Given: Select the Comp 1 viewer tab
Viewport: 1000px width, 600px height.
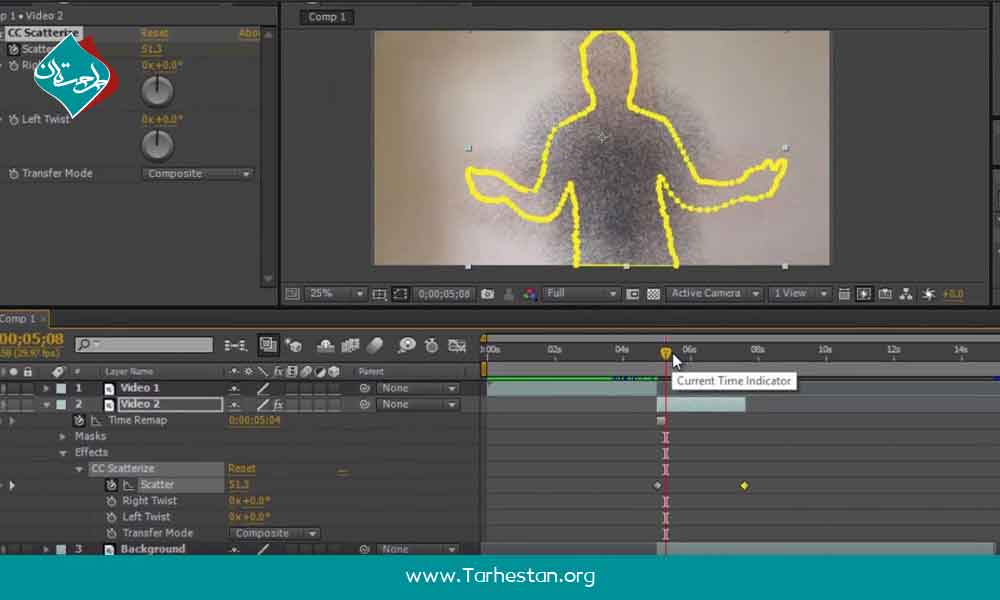Looking at the screenshot, I should (x=327, y=17).
